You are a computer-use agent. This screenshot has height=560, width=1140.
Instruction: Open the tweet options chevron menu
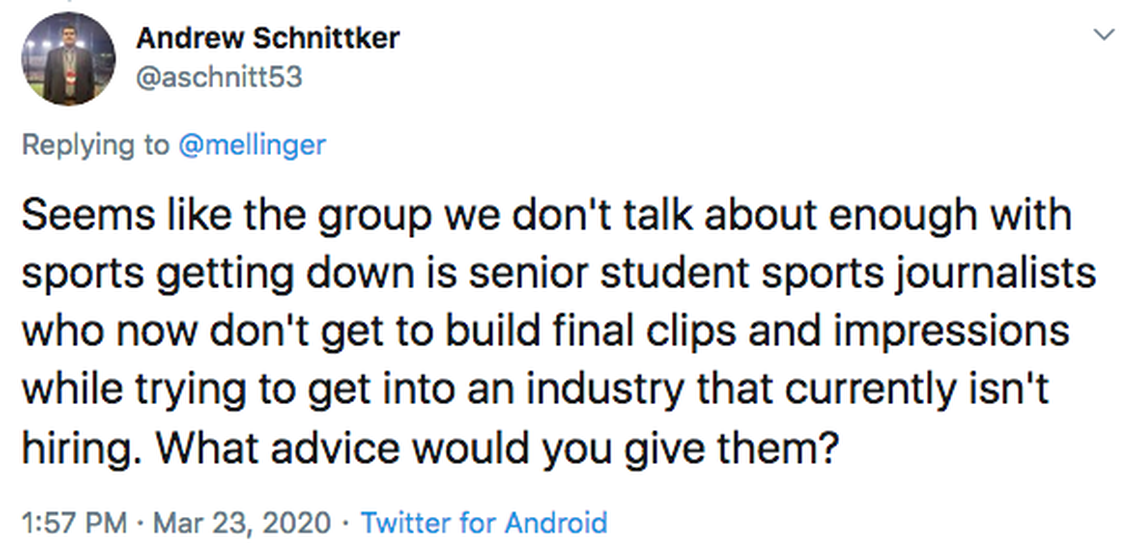click(1104, 35)
